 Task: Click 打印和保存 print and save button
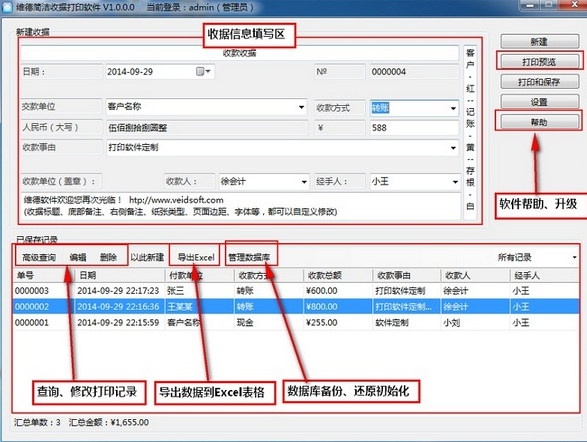[539, 82]
